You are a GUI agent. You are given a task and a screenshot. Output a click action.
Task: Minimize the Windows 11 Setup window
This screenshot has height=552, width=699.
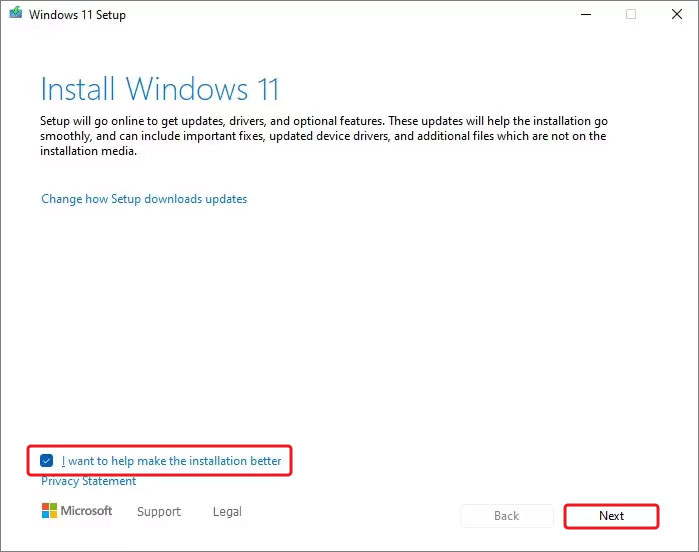point(586,14)
